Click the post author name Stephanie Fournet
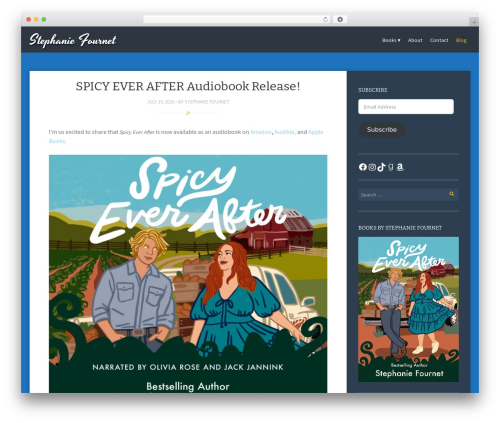The height and width of the screenshot is (423, 500). click(x=207, y=102)
